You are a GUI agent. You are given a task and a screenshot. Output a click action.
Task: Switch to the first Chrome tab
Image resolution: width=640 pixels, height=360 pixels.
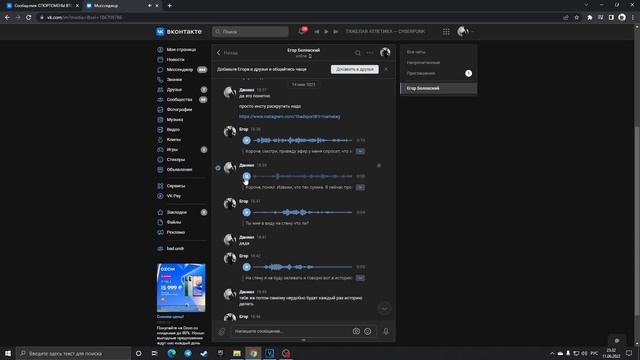tap(42, 6)
